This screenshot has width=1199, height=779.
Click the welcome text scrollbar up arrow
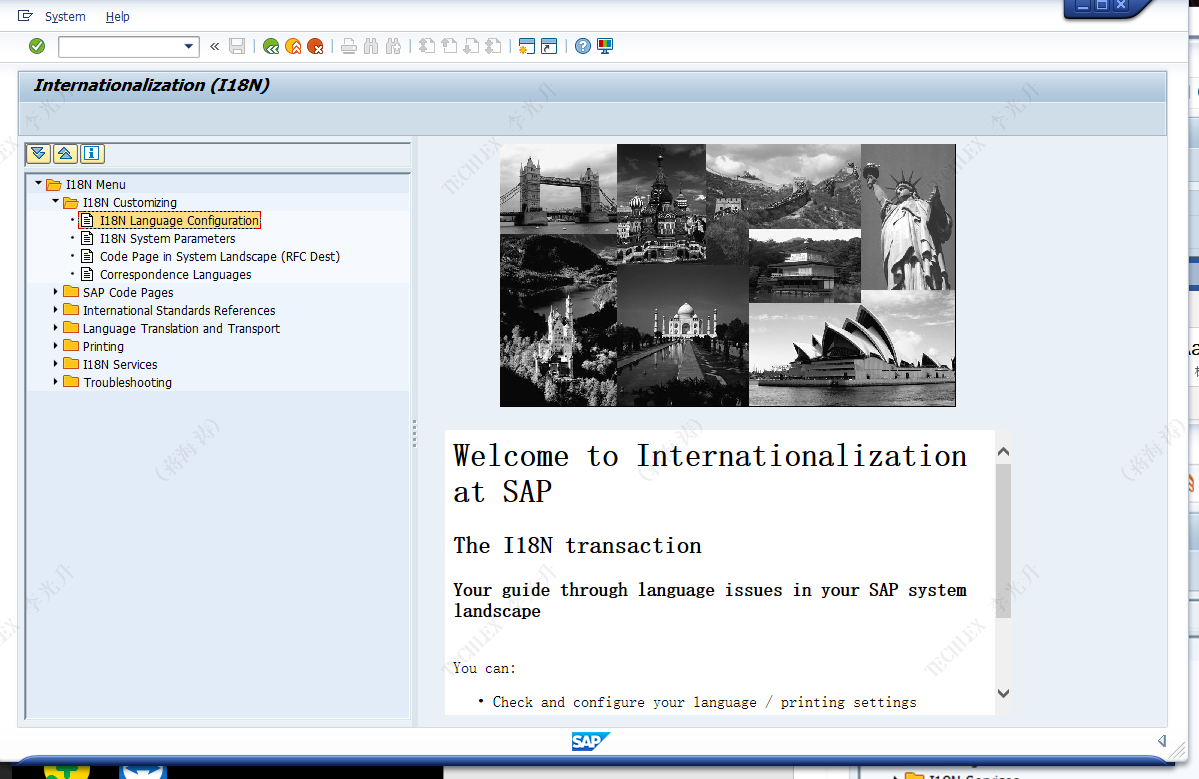(1003, 452)
